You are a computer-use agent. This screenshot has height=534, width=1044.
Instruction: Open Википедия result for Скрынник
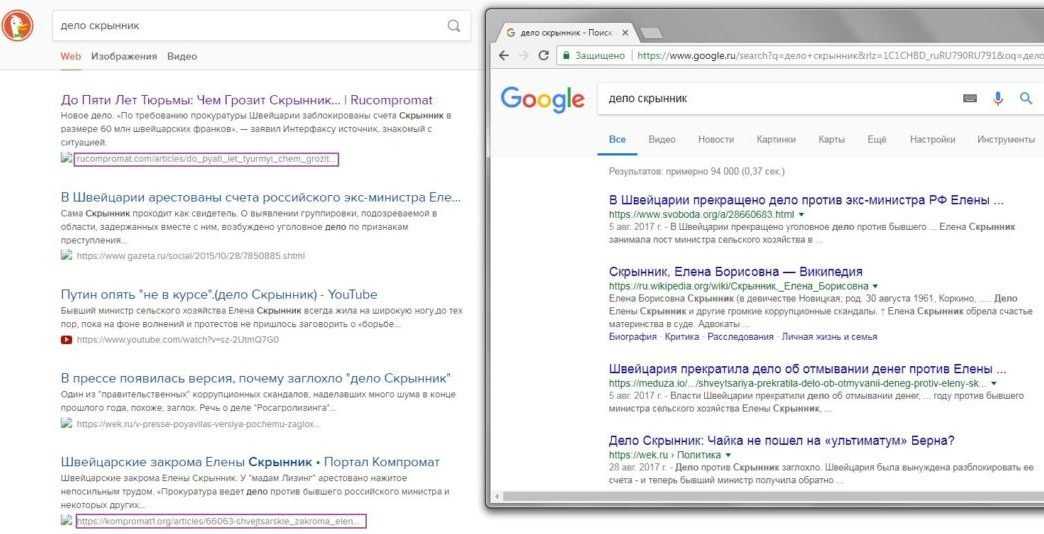(x=735, y=272)
